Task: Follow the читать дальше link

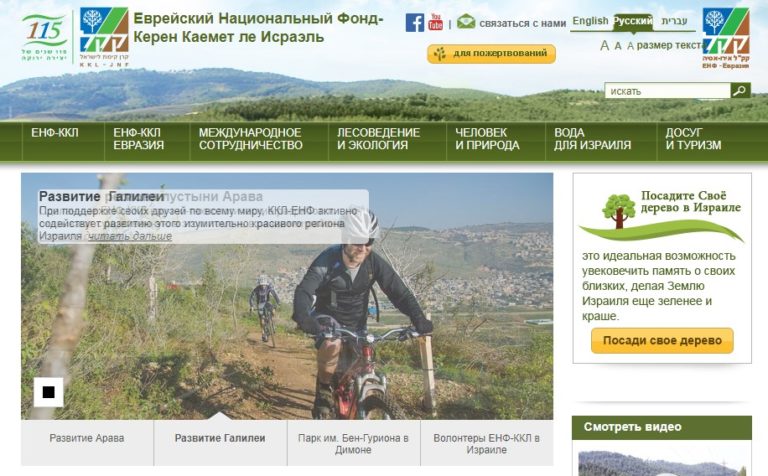Action: (x=130, y=236)
